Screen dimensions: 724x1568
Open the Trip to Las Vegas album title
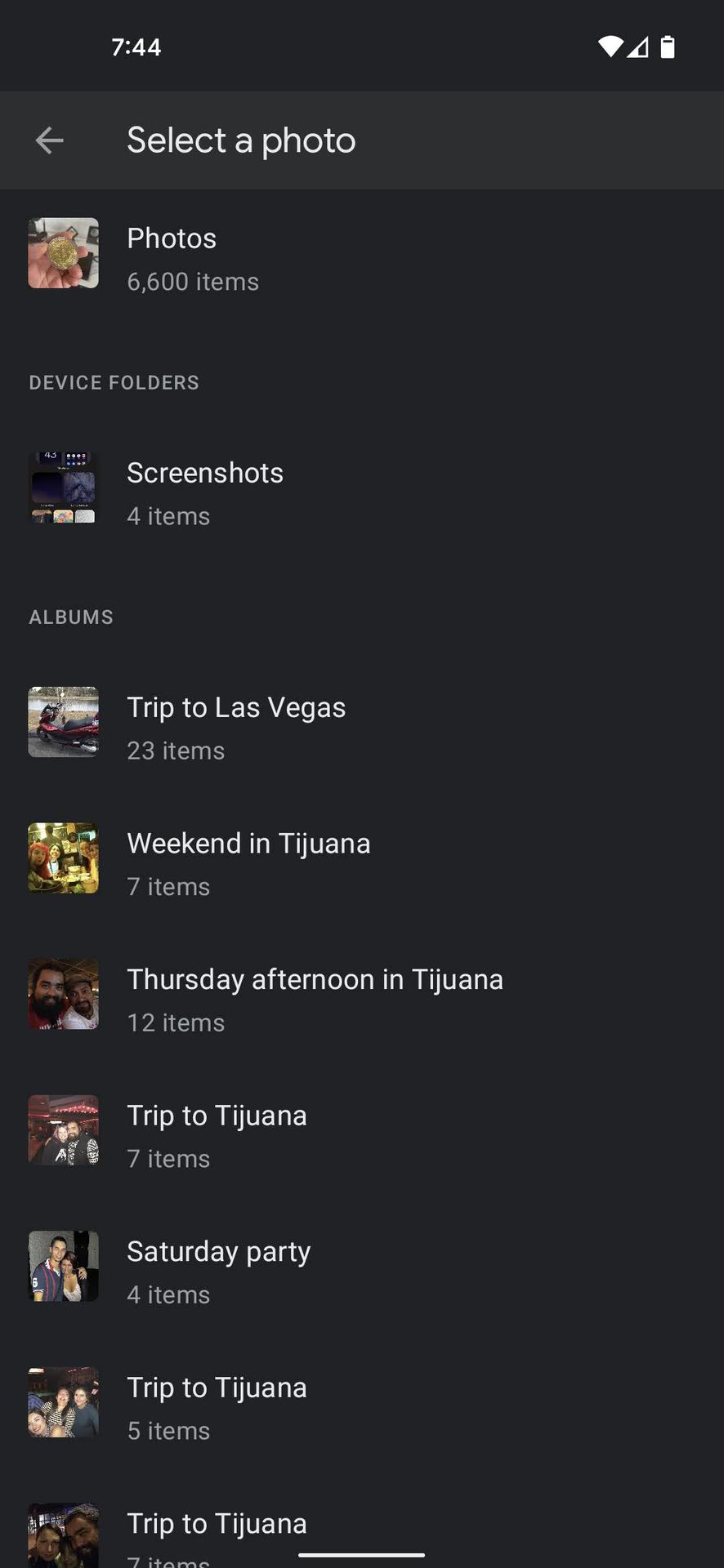point(236,707)
